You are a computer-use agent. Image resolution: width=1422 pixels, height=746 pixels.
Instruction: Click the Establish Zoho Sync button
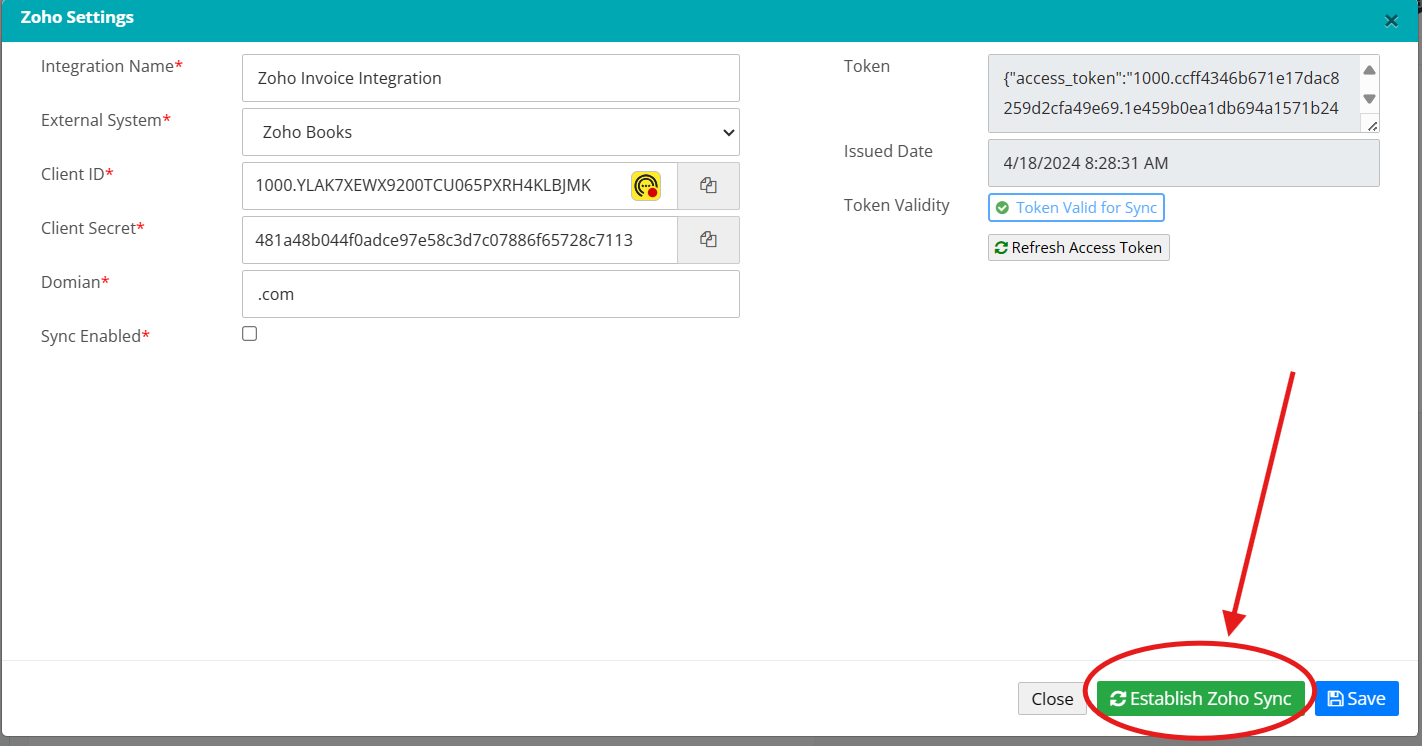coord(1200,699)
